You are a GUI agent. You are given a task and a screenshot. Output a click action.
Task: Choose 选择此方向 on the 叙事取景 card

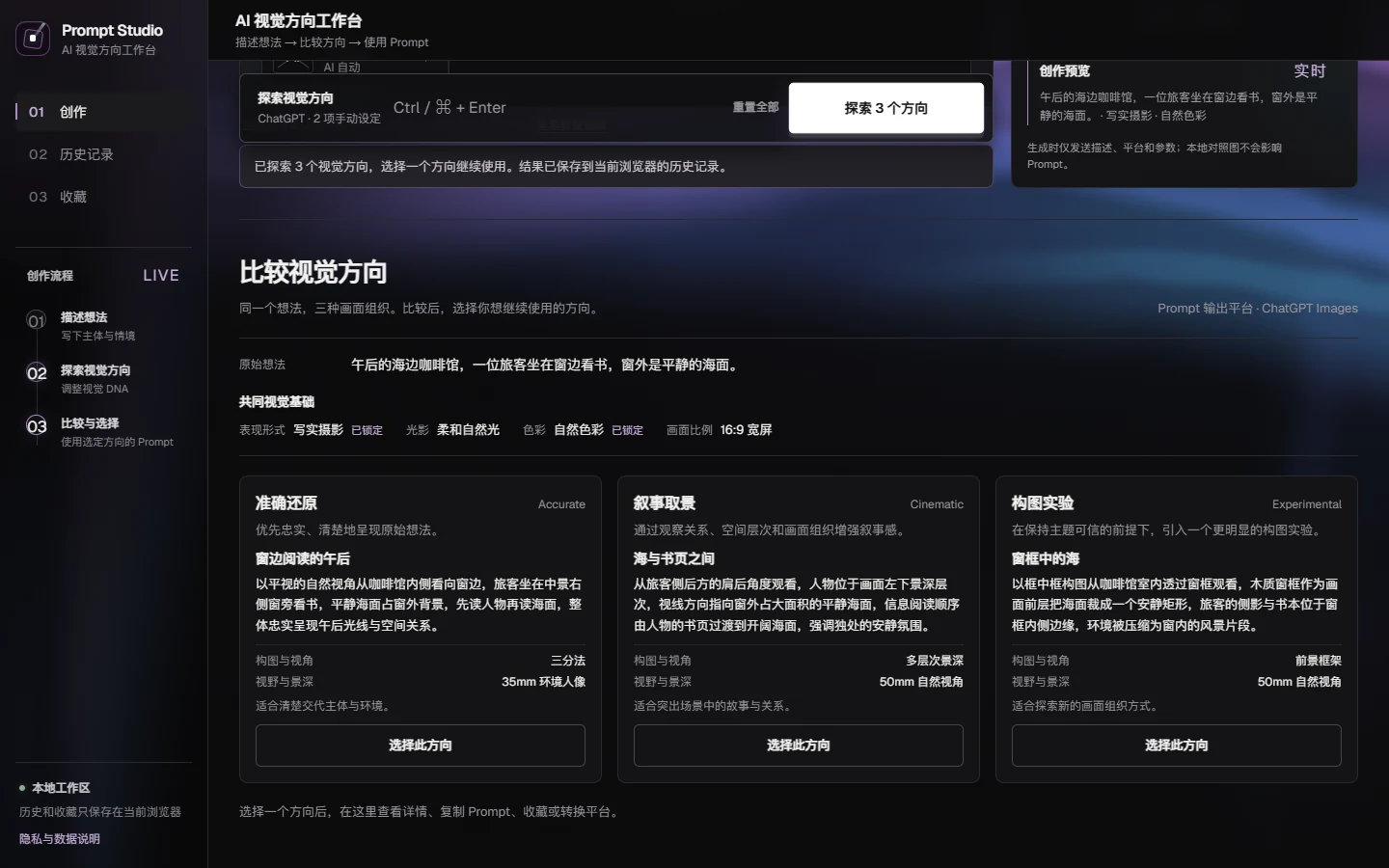tap(799, 746)
